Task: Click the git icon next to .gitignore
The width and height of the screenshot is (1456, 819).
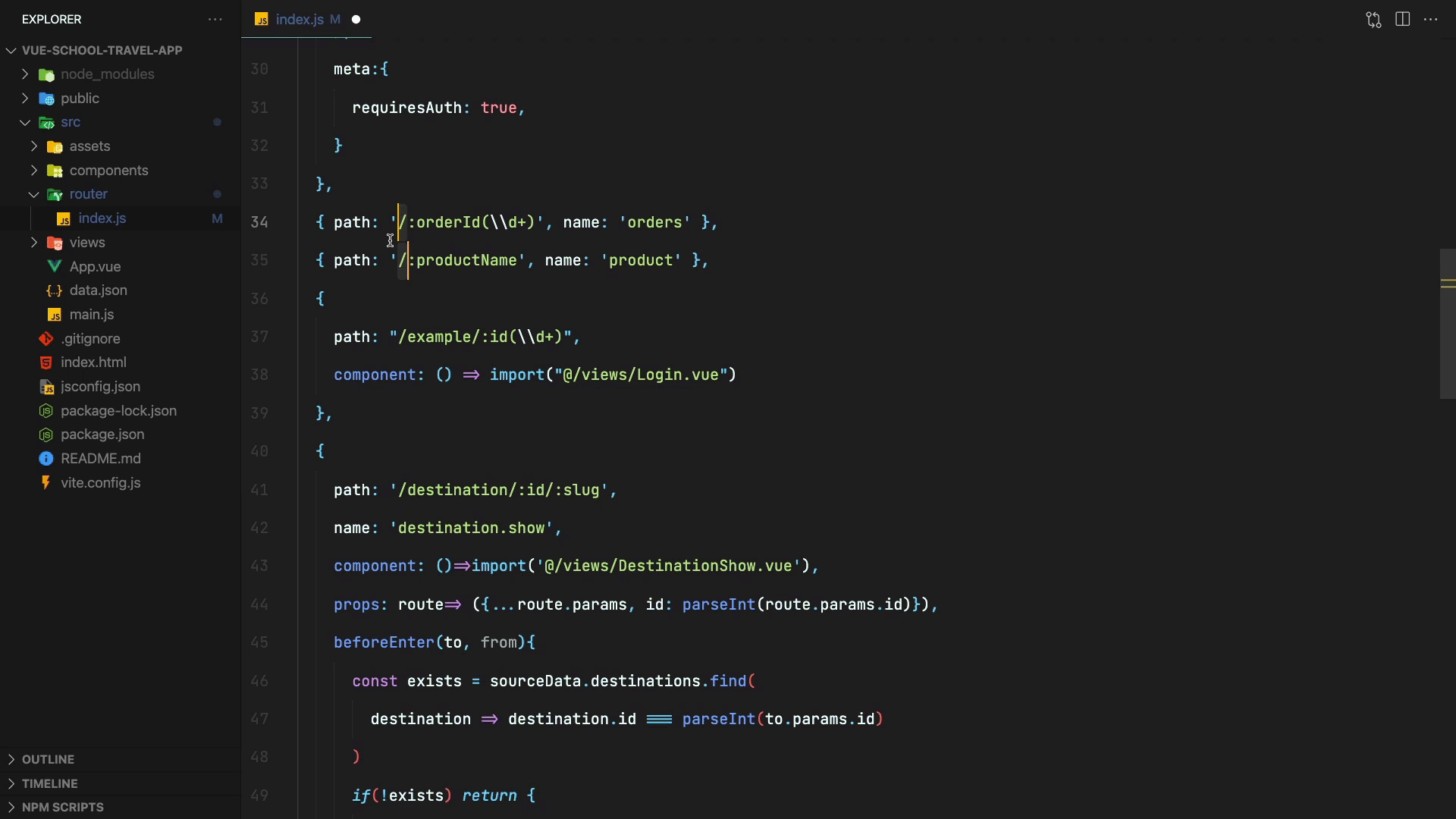Action: click(x=46, y=338)
